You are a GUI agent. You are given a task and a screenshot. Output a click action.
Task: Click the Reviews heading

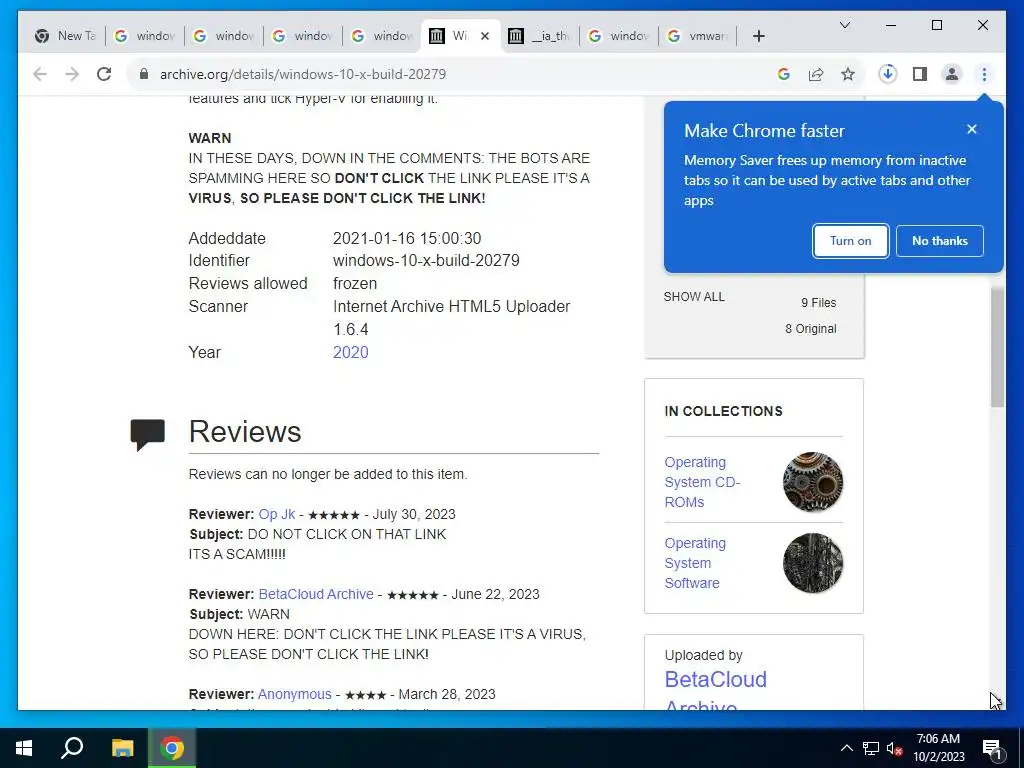point(245,432)
